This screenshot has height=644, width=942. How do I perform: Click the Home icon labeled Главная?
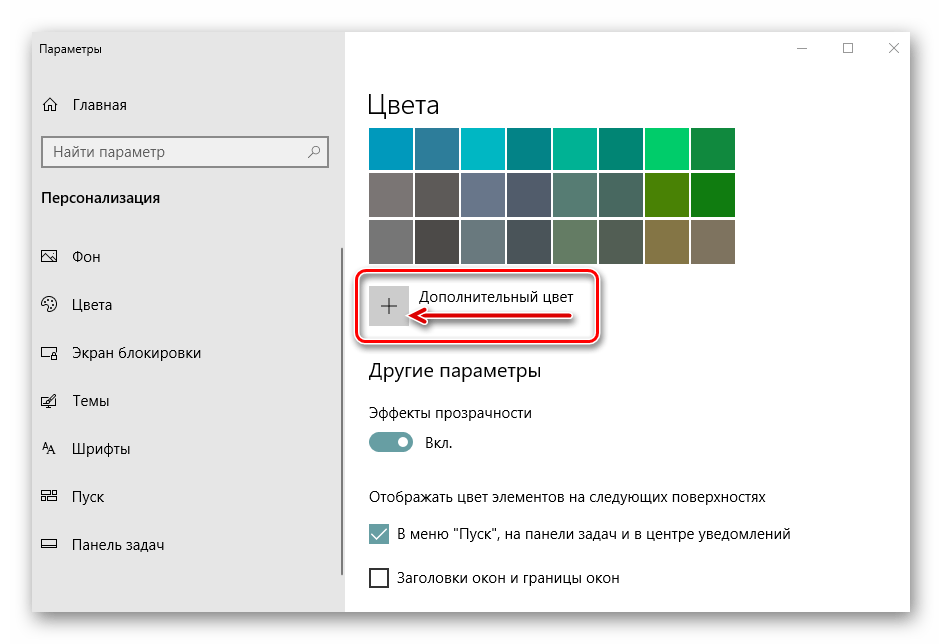49,105
